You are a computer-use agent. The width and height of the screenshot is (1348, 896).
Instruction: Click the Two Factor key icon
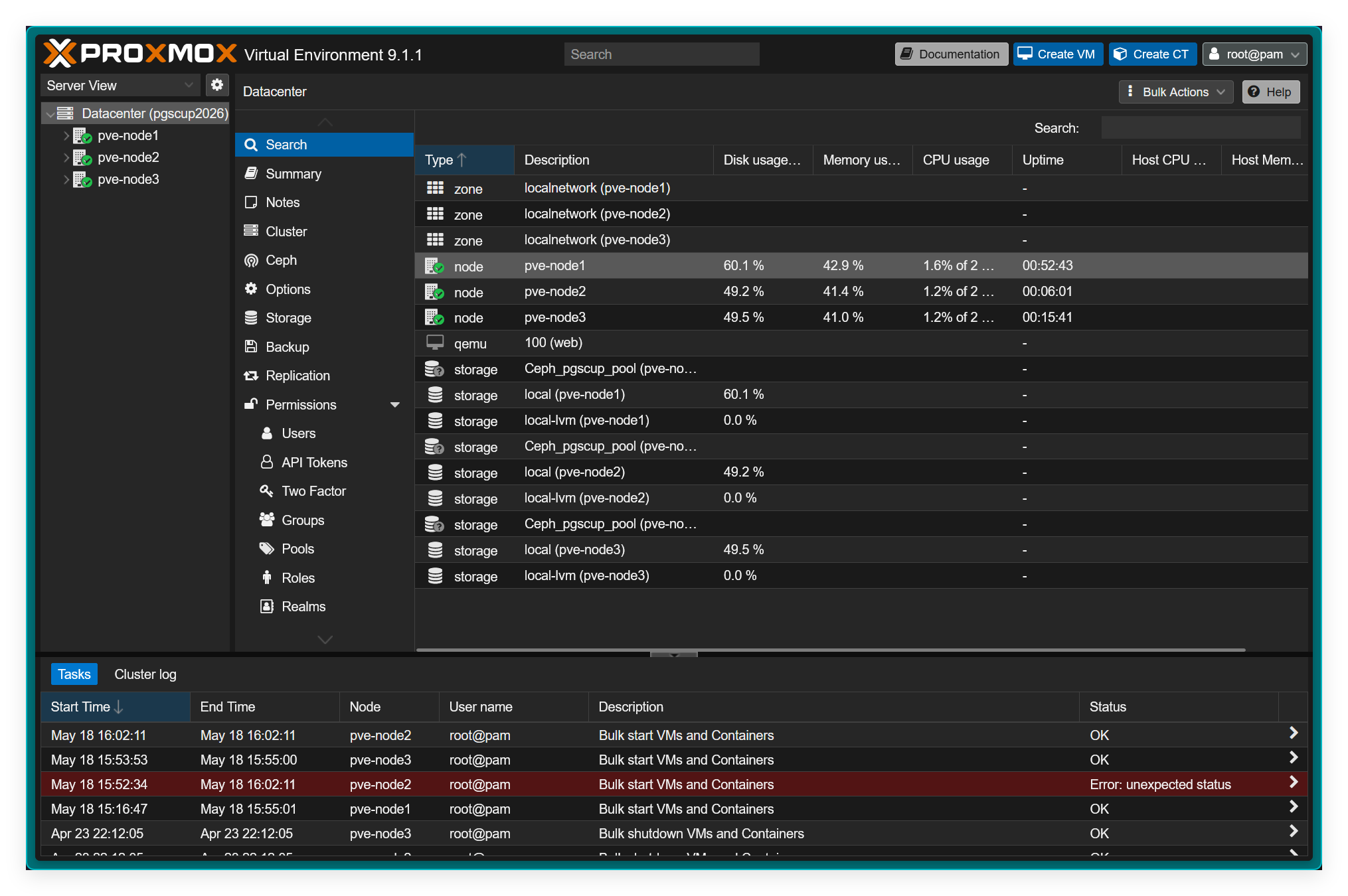pos(267,491)
